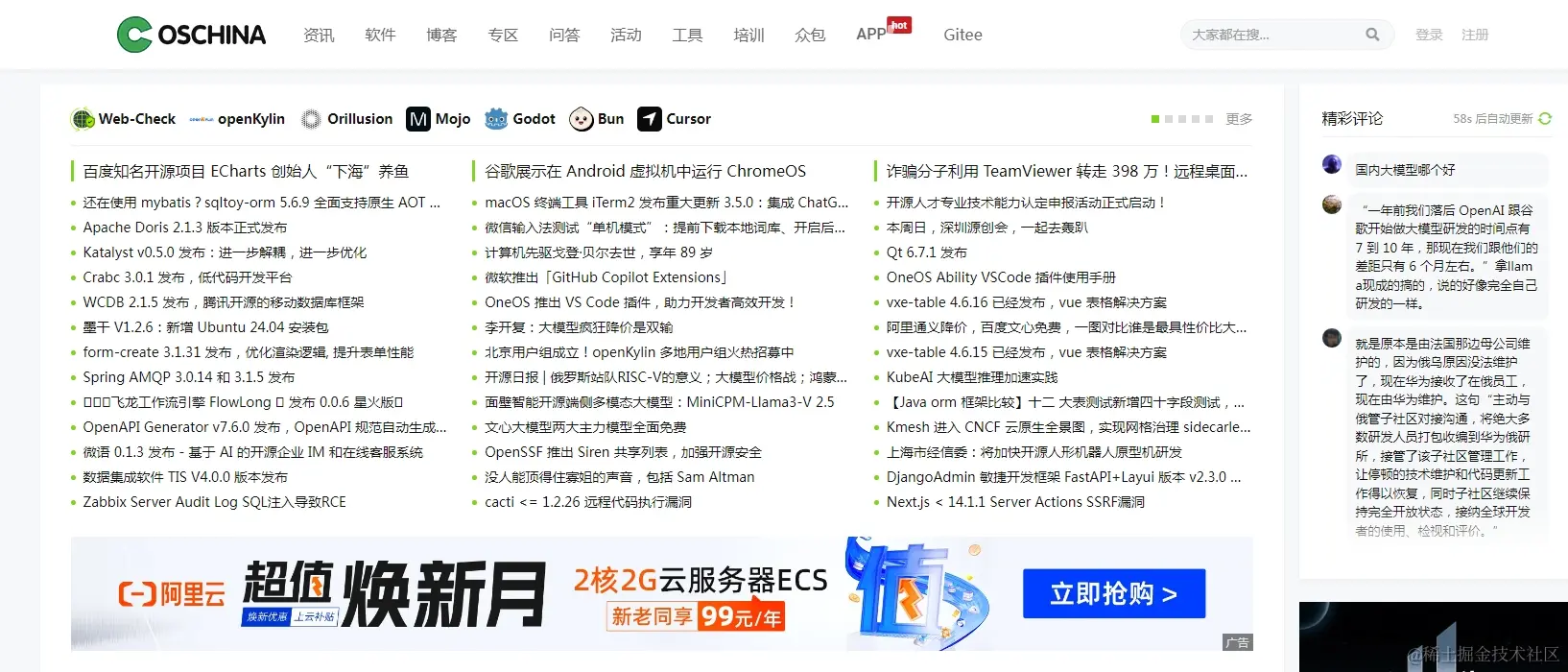The height and width of the screenshot is (672, 1568).
Task: Open WCDB 2.1.5 发布 article
Action: tap(224, 302)
